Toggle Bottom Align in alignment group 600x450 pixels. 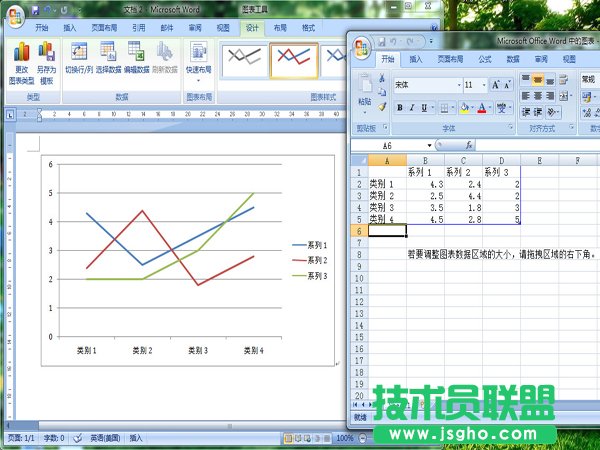[x=550, y=80]
